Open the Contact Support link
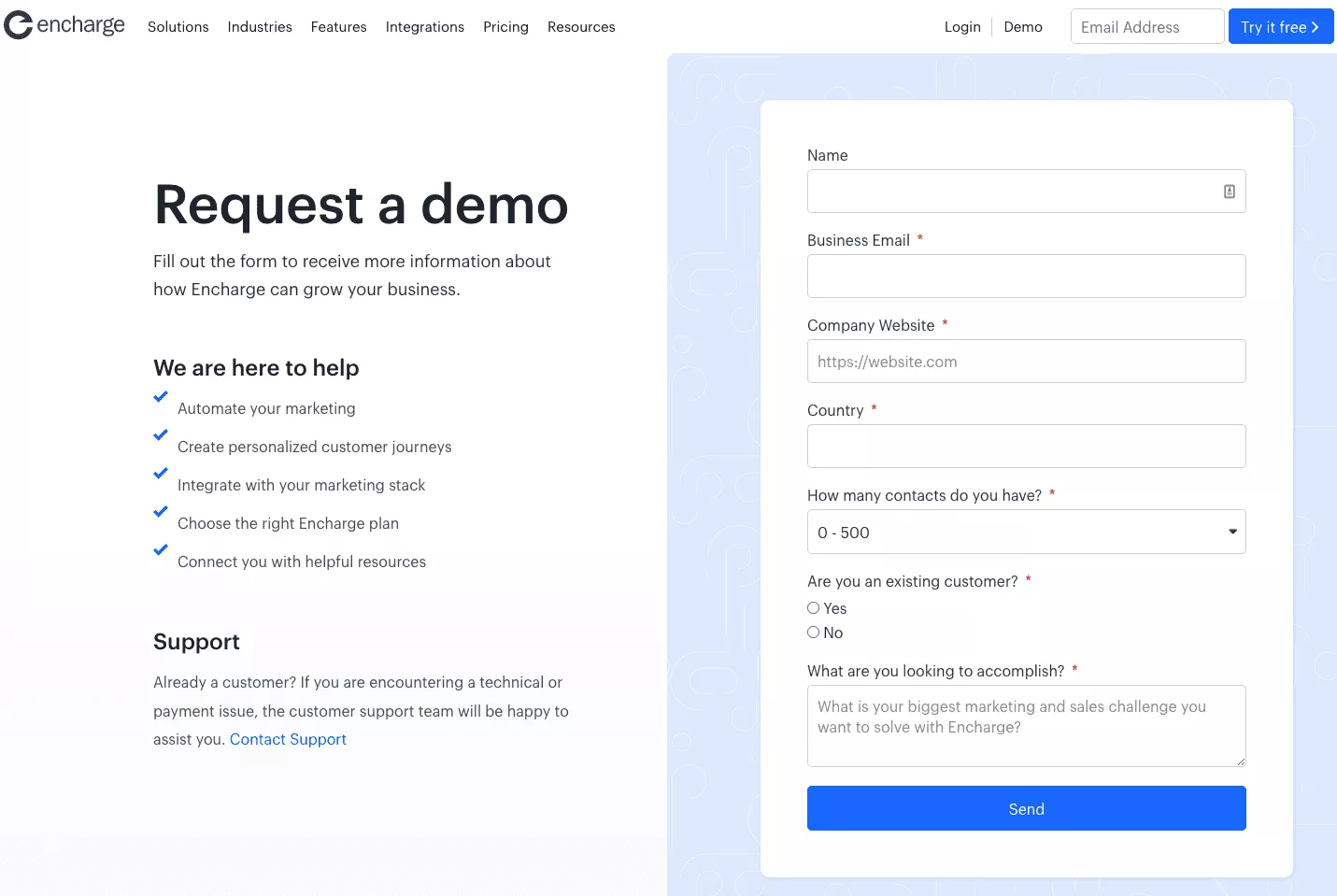 [288, 739]
